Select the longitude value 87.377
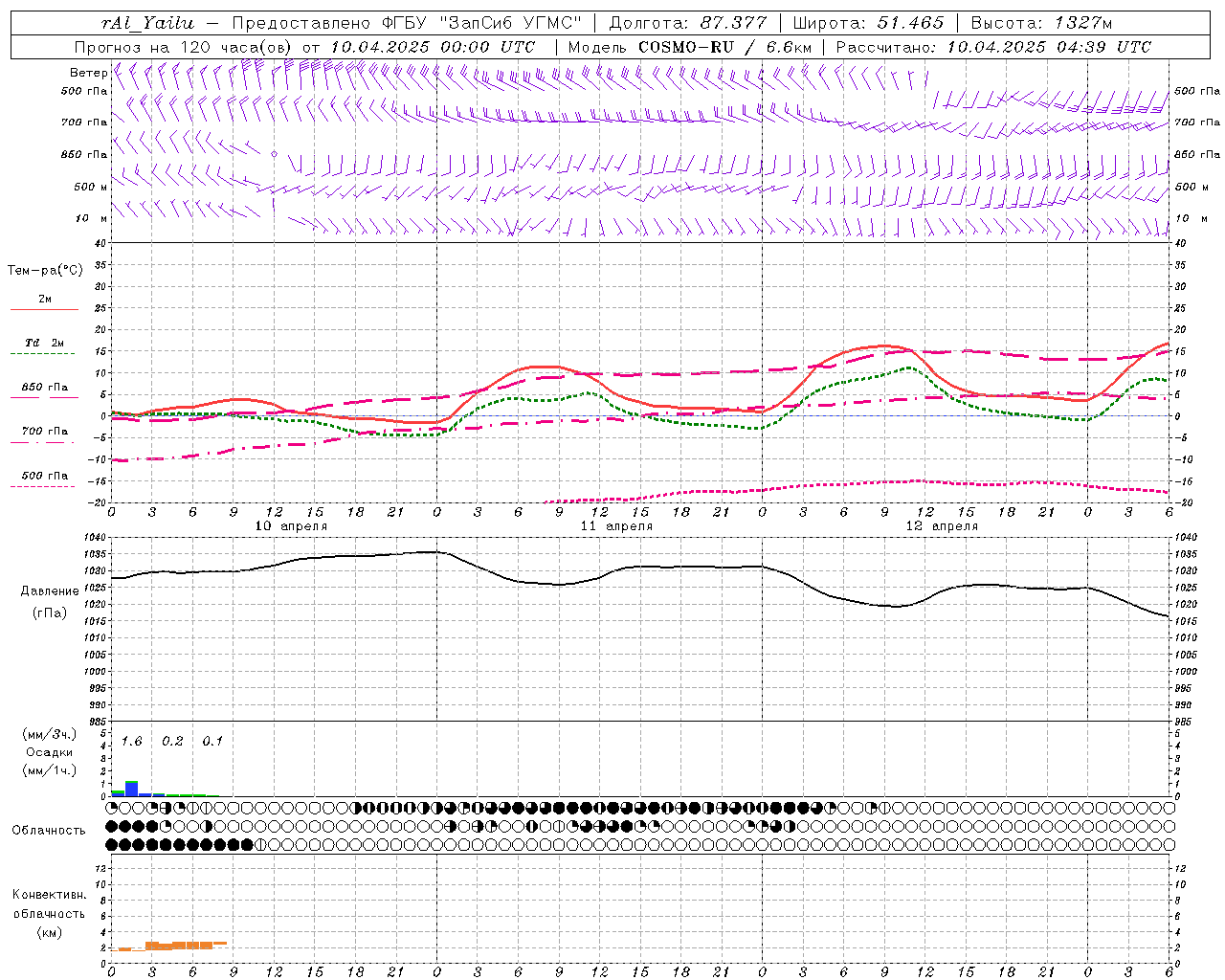The width and height of the screenshot is (1225, 980). (x=731, y=23)
